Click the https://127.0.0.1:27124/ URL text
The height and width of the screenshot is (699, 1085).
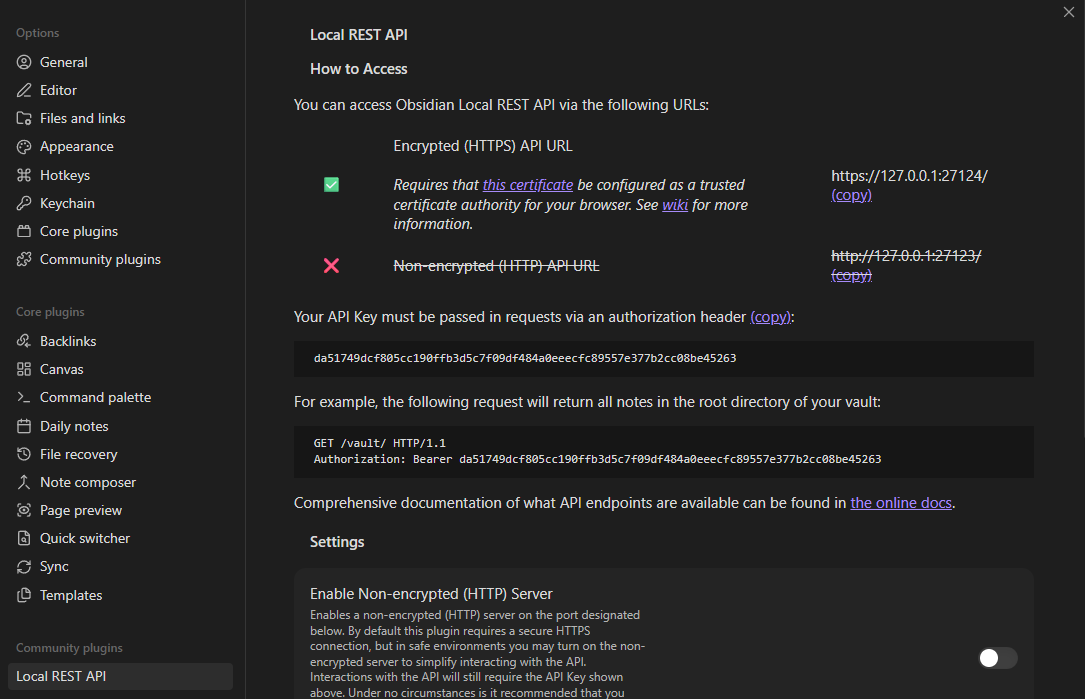(x=909, y=176)
